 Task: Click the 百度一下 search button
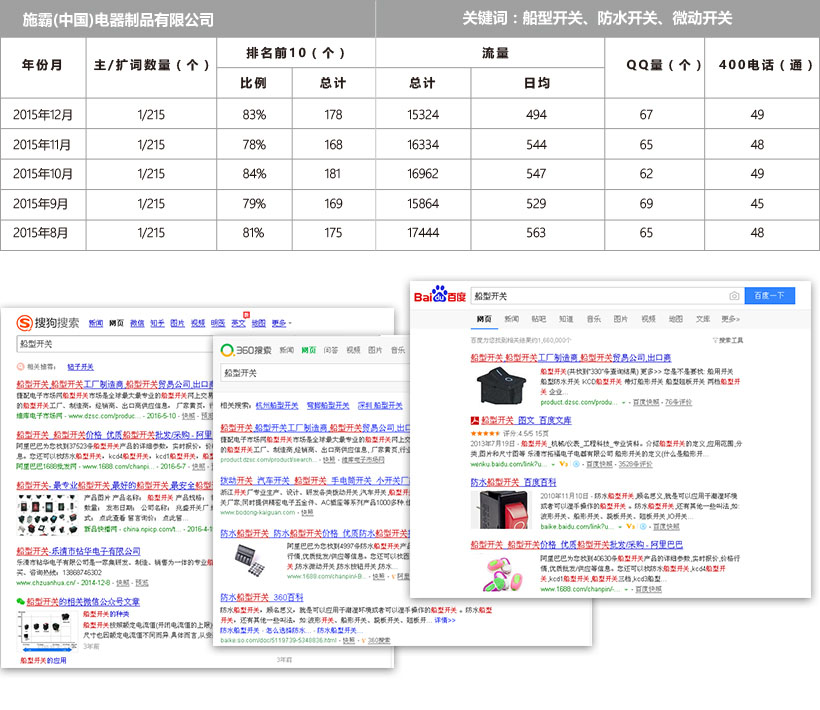[x=769, y=295]
